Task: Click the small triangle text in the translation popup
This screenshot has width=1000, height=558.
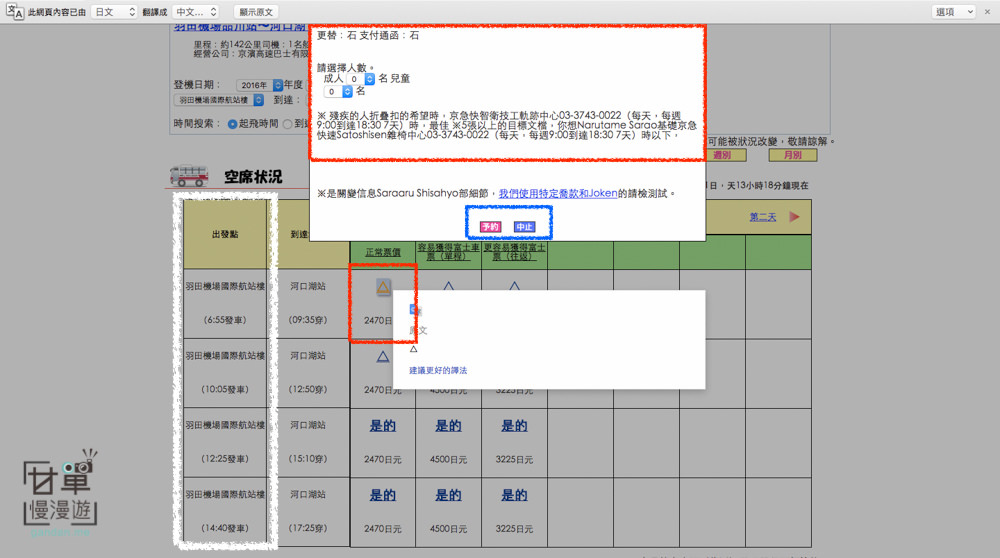Action: pyautogui.click(x=413, y=349)
